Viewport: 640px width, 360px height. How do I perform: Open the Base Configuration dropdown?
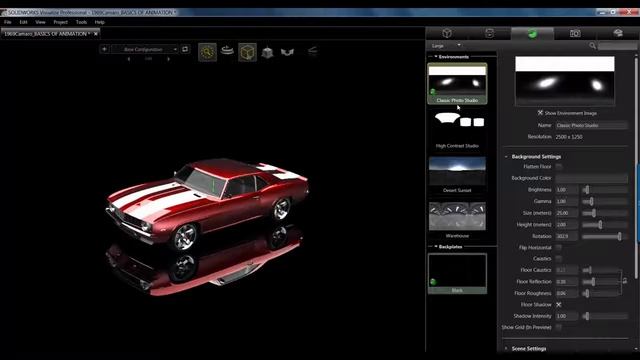145,49
